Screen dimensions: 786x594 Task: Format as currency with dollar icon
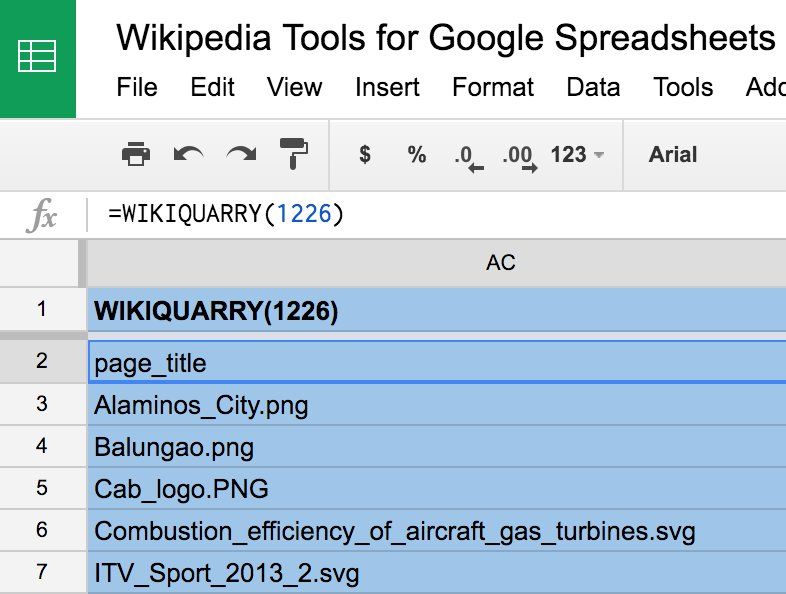coord(365,155)
